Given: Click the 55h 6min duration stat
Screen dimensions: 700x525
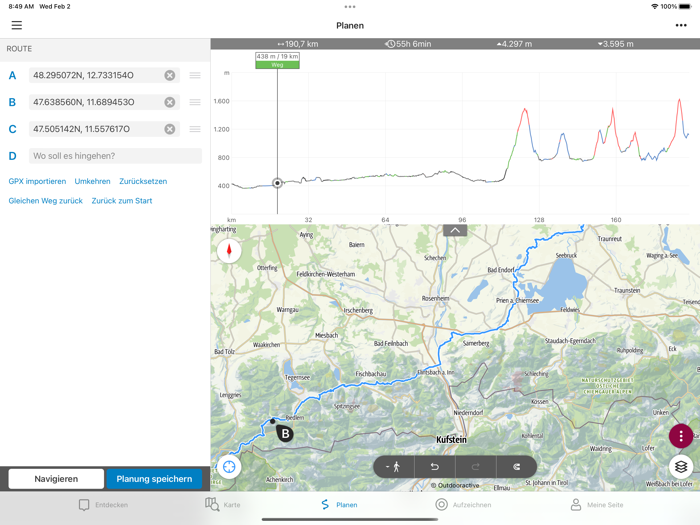Looking at the screenshot, I should (408, 44).
